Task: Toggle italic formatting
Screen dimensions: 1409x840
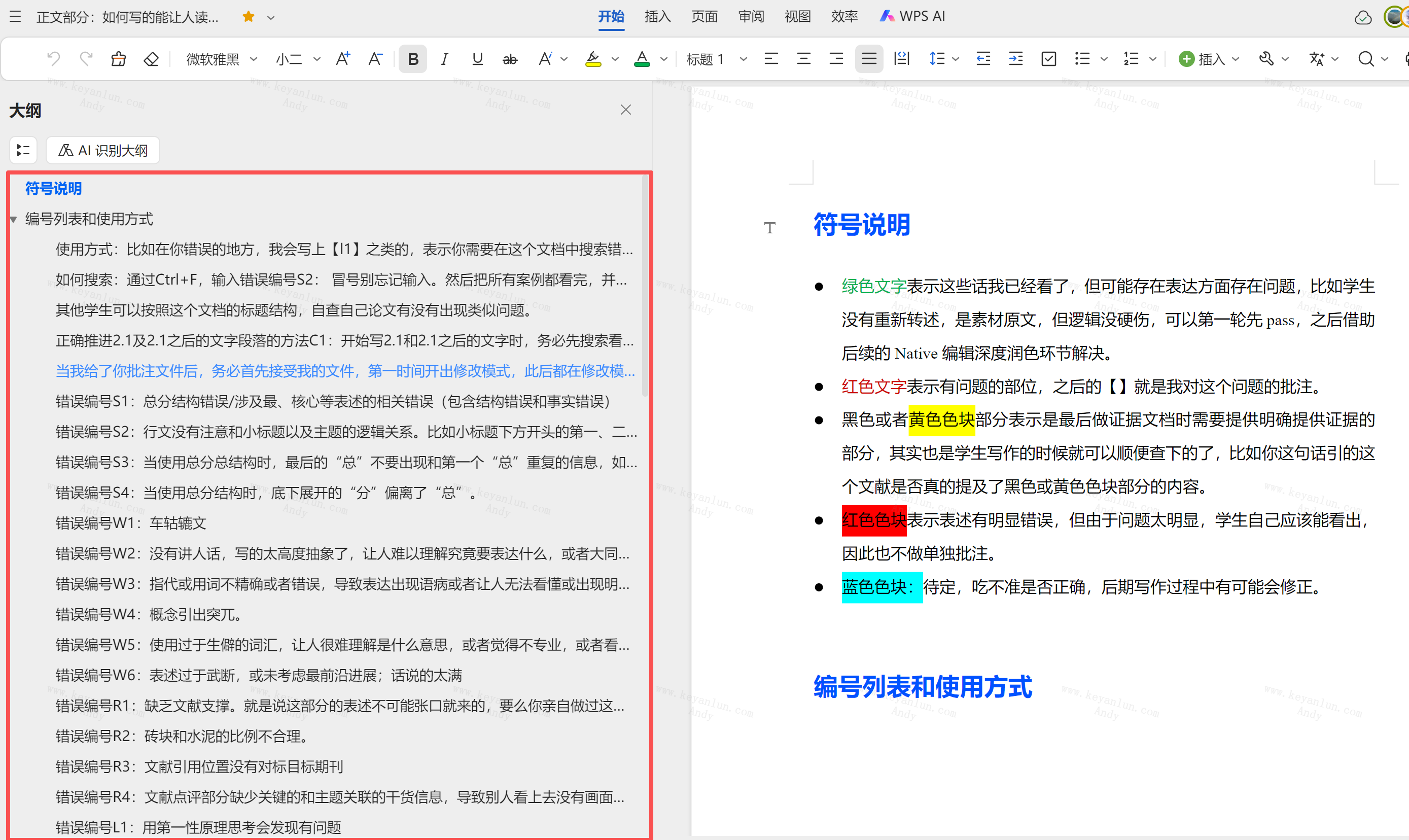Action: [x=445, y=59]
